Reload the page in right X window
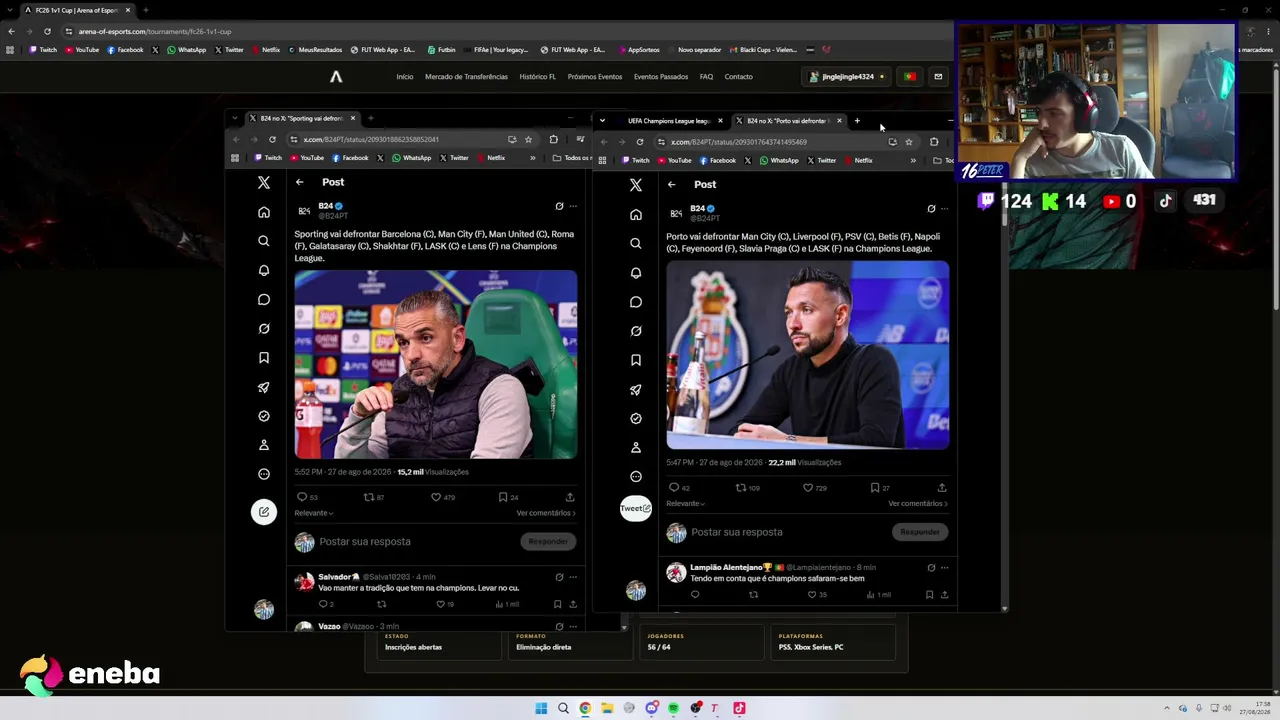The height and width of the screenshot is (720, 1280). [x=640, y=142]
